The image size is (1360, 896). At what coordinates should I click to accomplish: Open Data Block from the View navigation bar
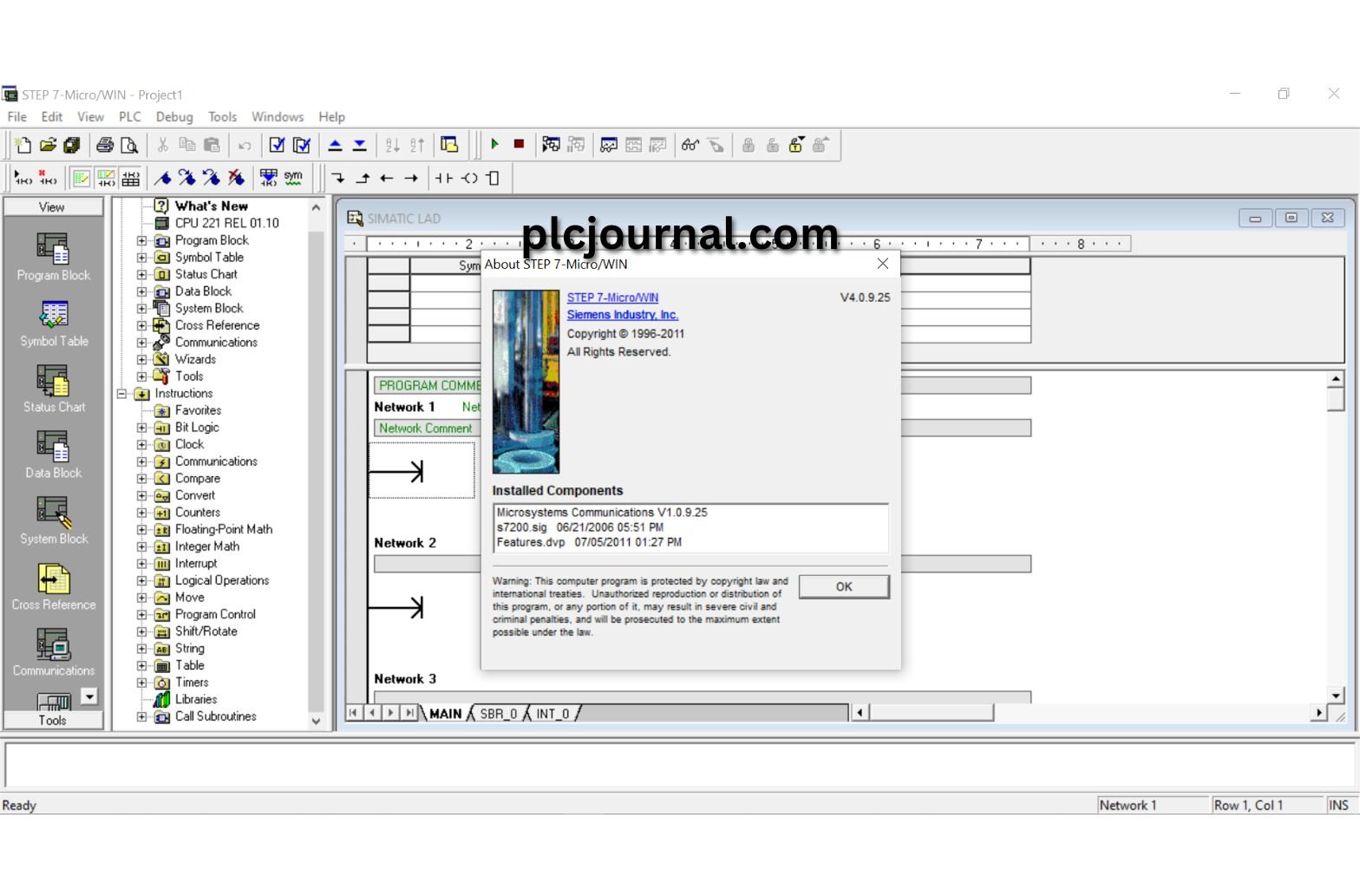[53, 455]
